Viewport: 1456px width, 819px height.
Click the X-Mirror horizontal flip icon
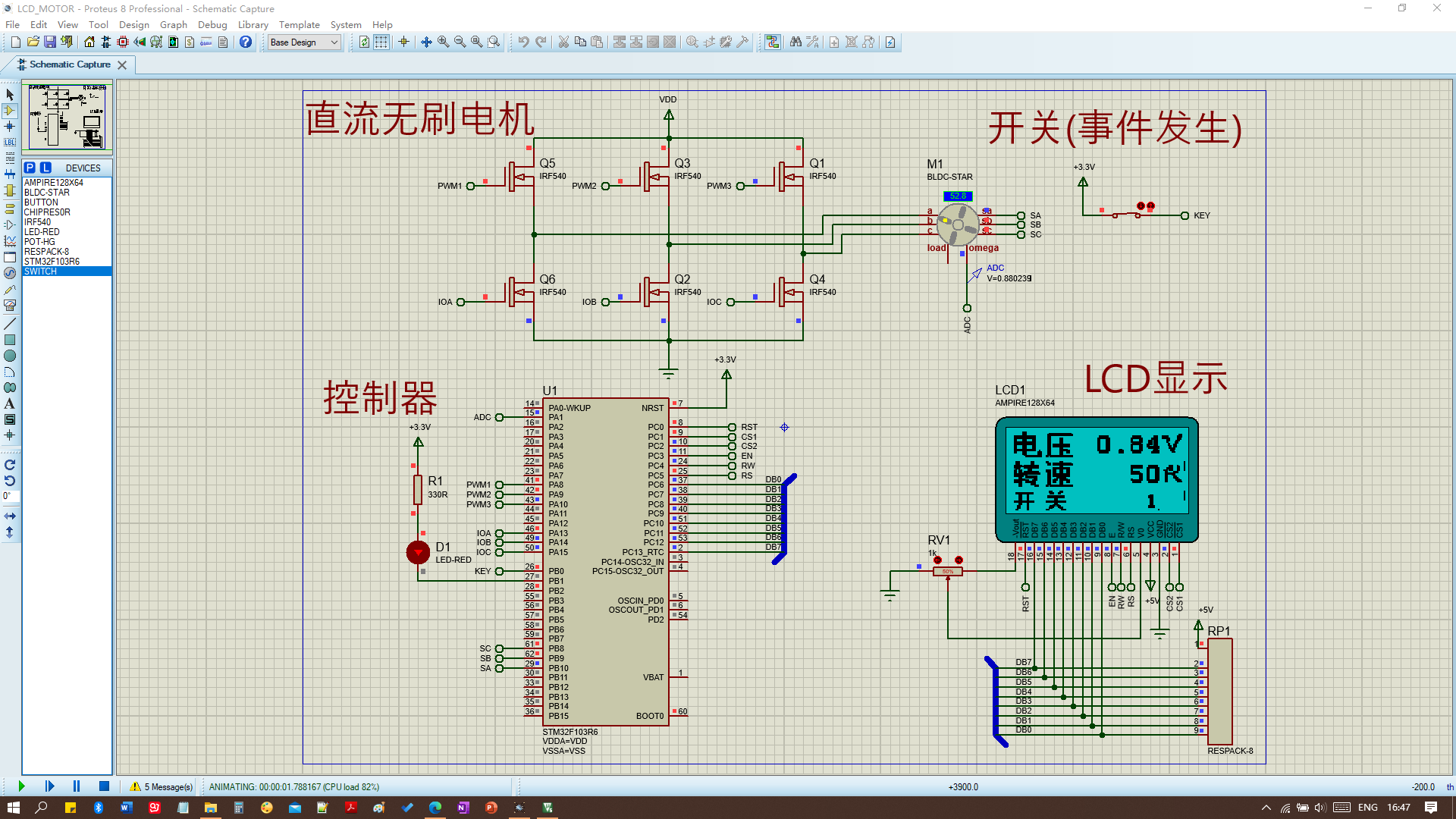[10, 516]
